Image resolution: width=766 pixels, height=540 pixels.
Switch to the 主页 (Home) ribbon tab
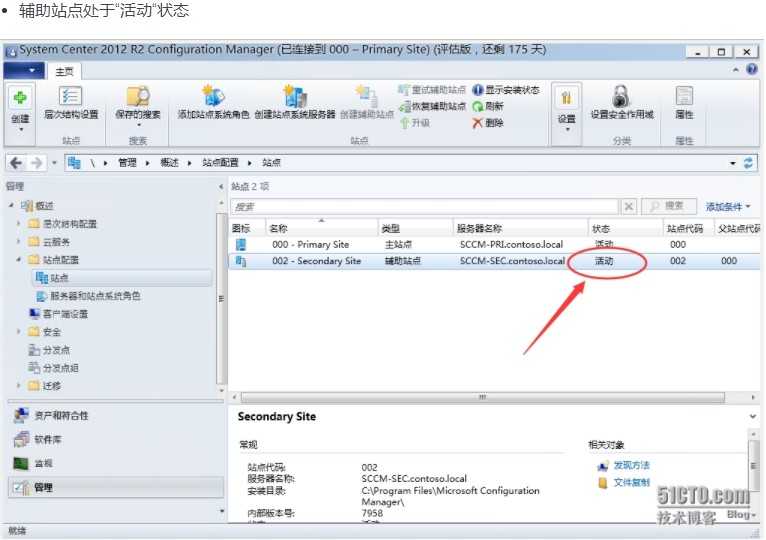(x=64, y=72)
